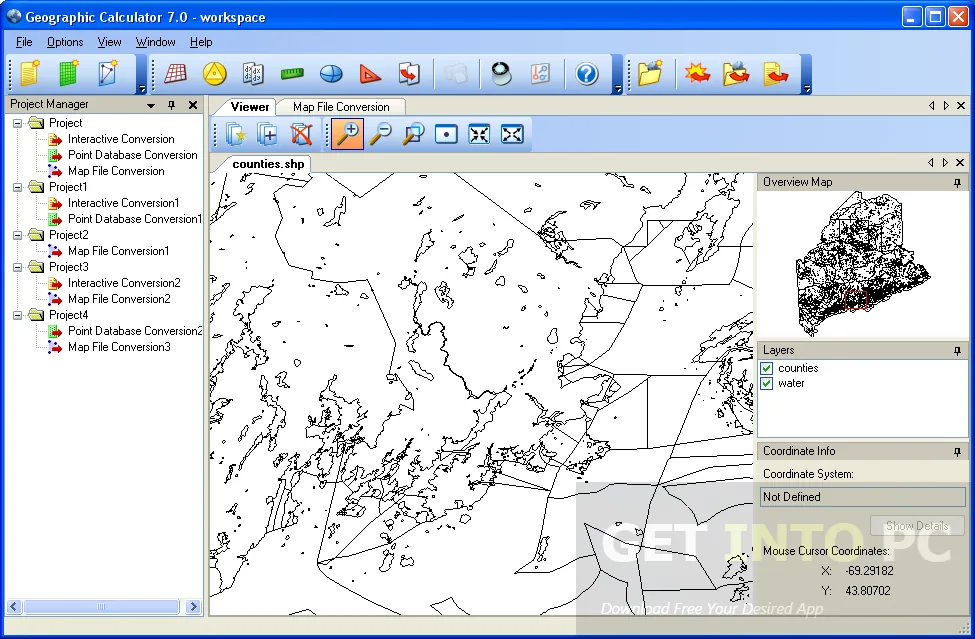The image size is (975, 639).
Task: Click the new layer icon with star in Viewer
Action: [x=236, y=134]
